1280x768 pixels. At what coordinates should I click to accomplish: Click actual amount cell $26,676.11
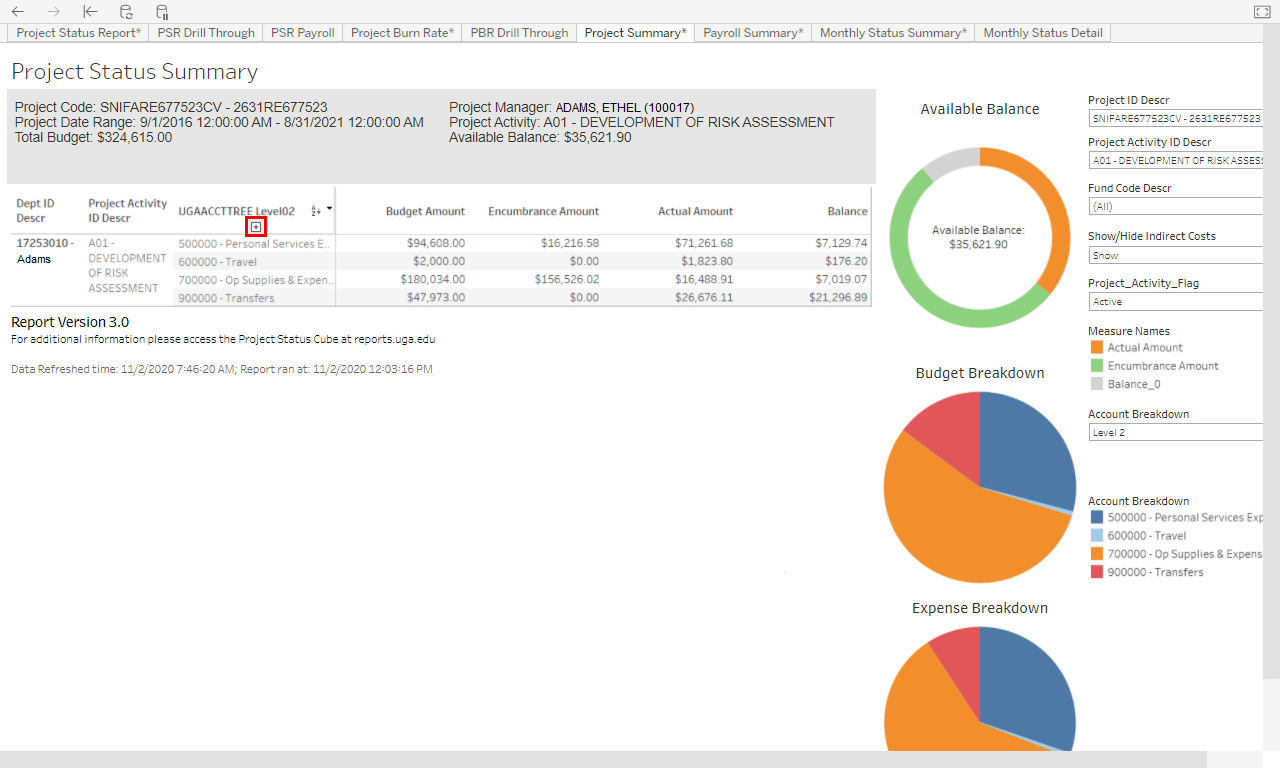click(x=704, y=297)
